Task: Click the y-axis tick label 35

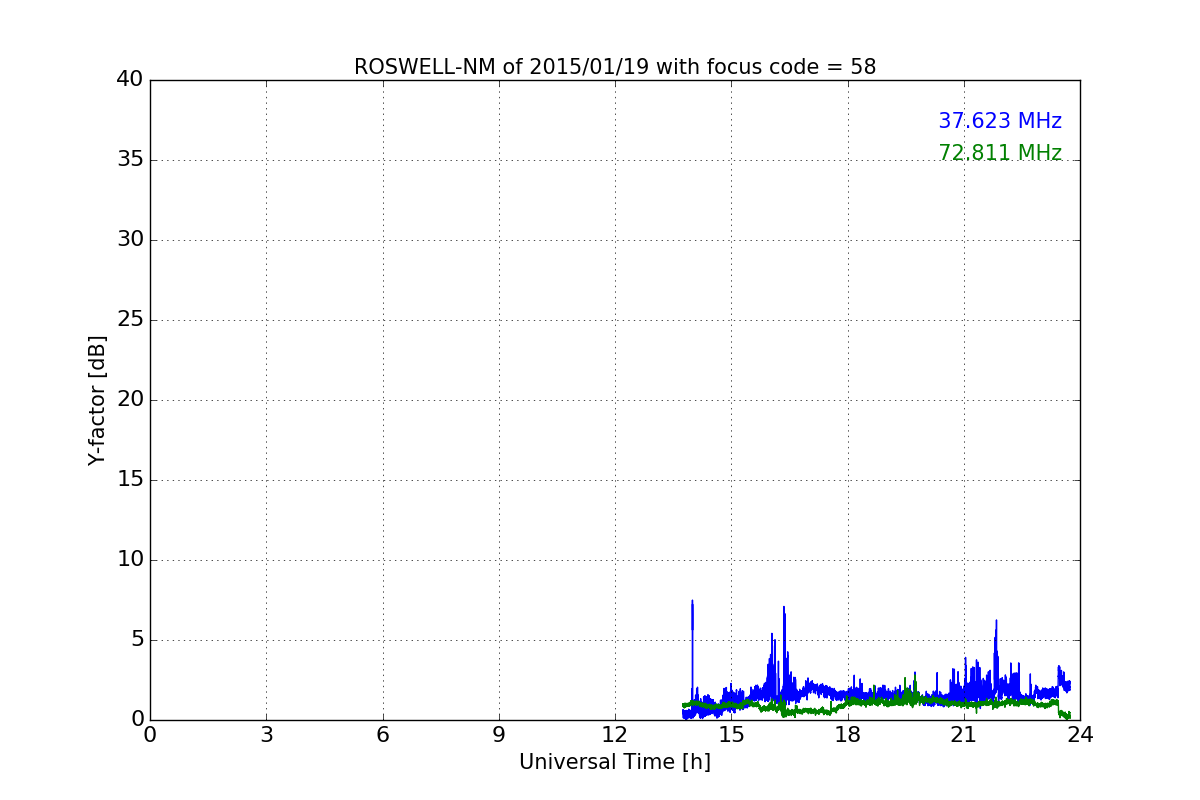Action: click(x=130, y=160)
